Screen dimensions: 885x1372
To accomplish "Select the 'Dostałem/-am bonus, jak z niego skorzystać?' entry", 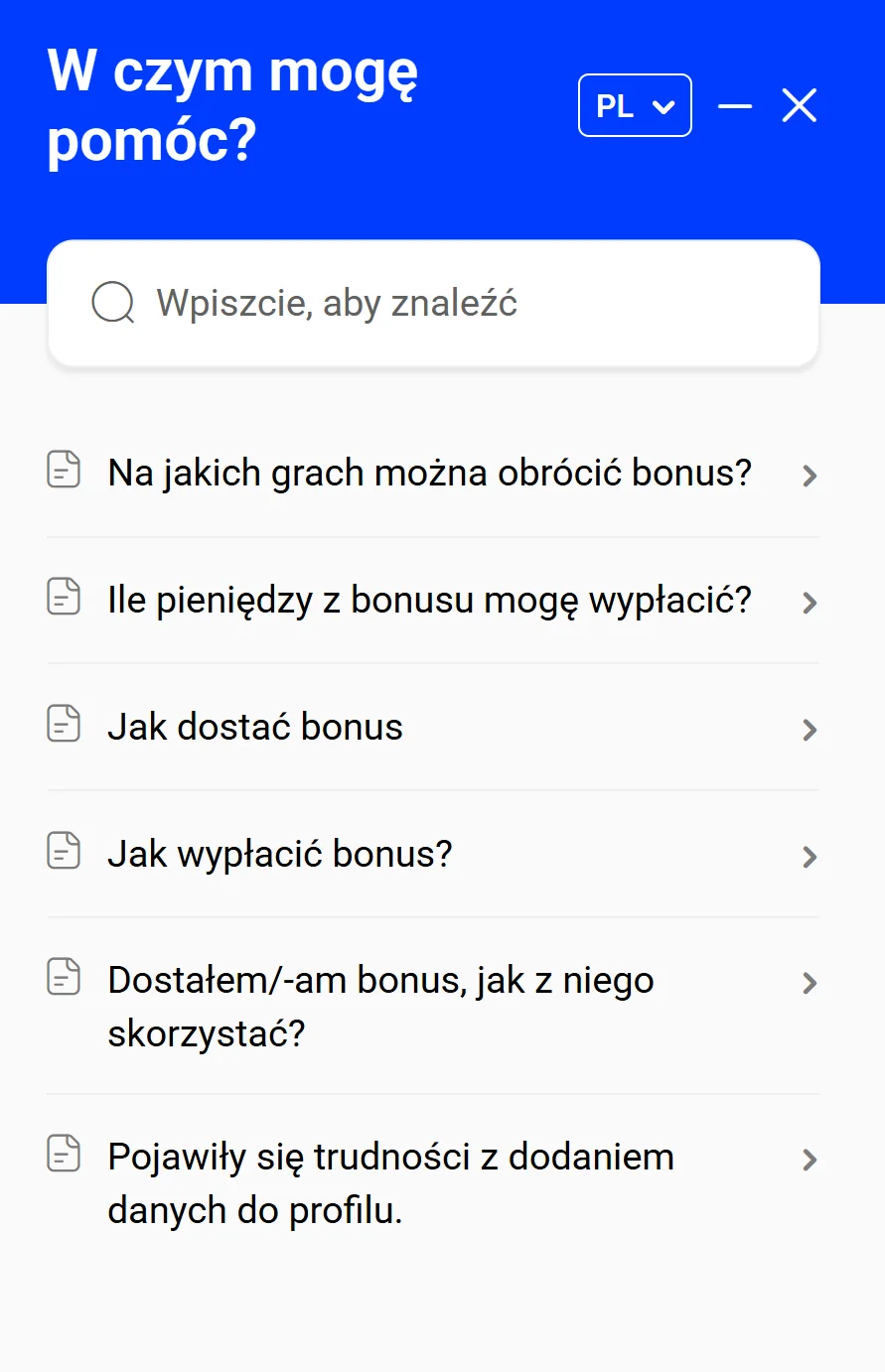I will coord(380,1006).
